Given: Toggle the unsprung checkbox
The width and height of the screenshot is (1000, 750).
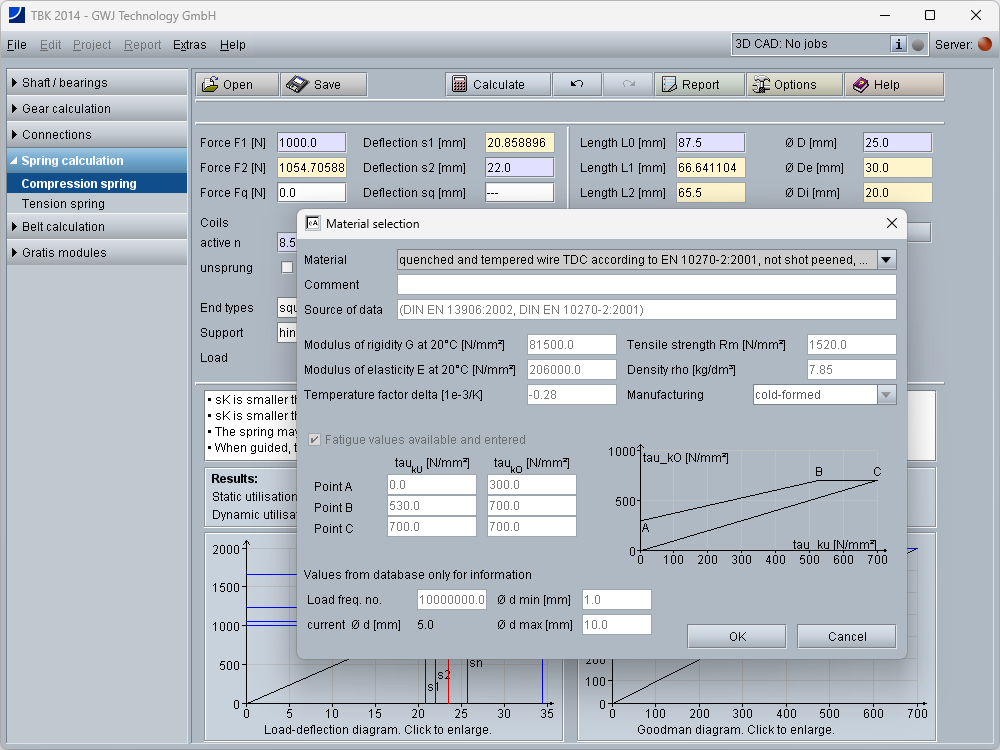Looking at the screenshot, I should coord(287,268).
